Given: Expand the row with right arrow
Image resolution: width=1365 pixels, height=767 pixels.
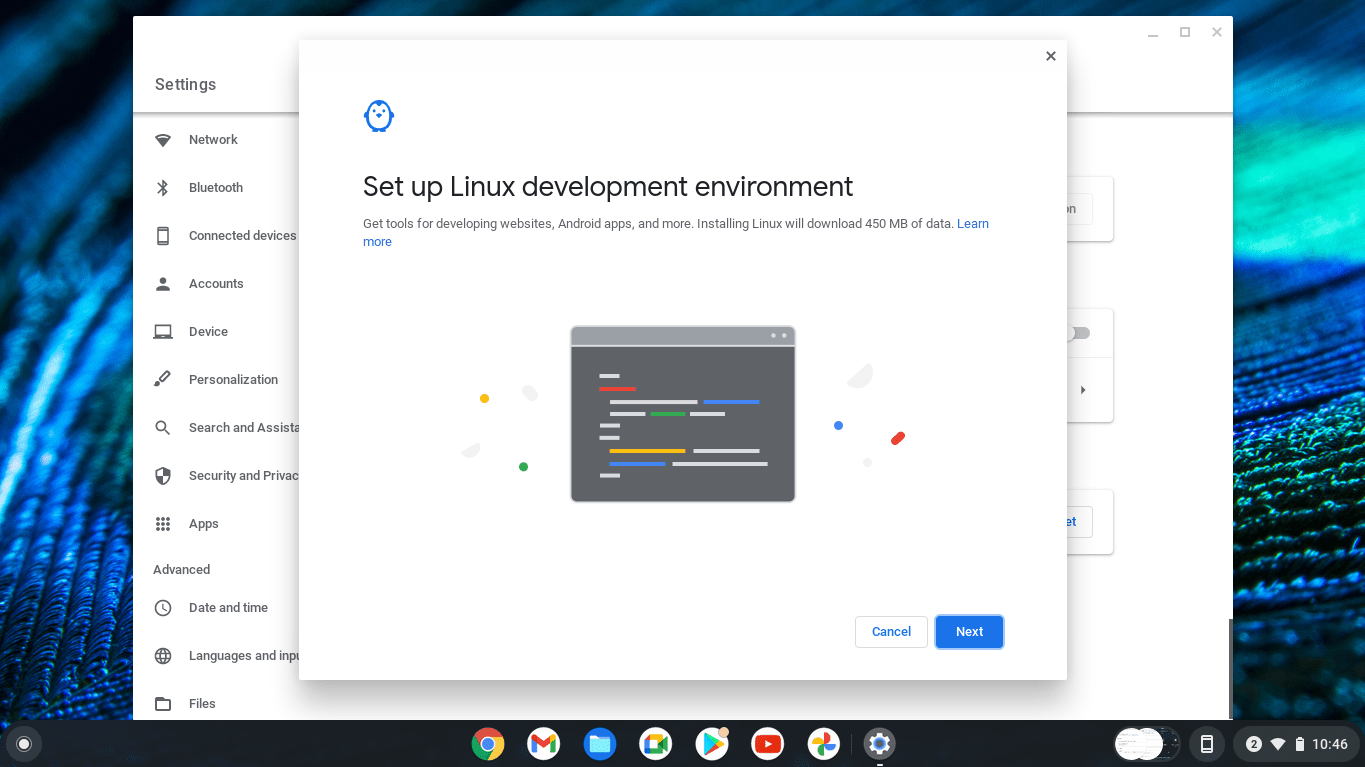Looking at the screenshot, I should tap(1083, 390).
